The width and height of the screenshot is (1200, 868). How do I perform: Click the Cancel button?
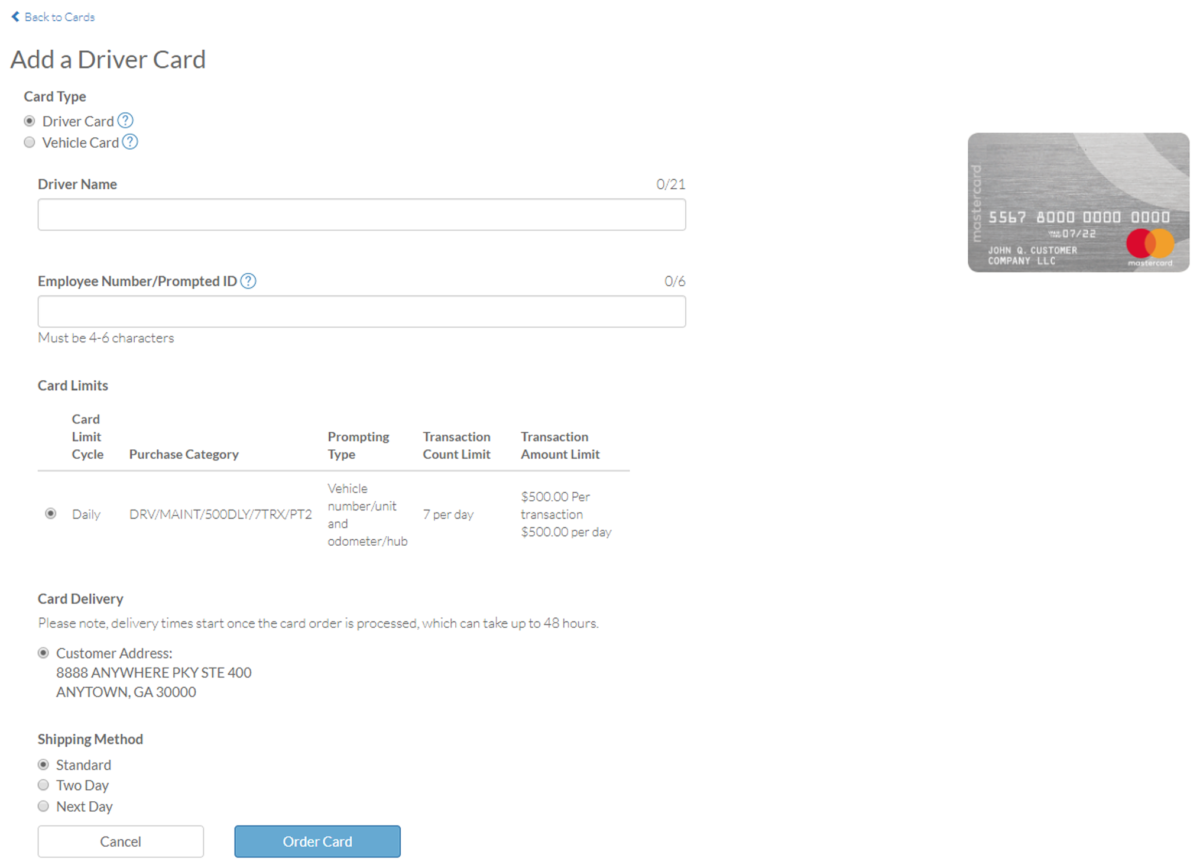120,841
